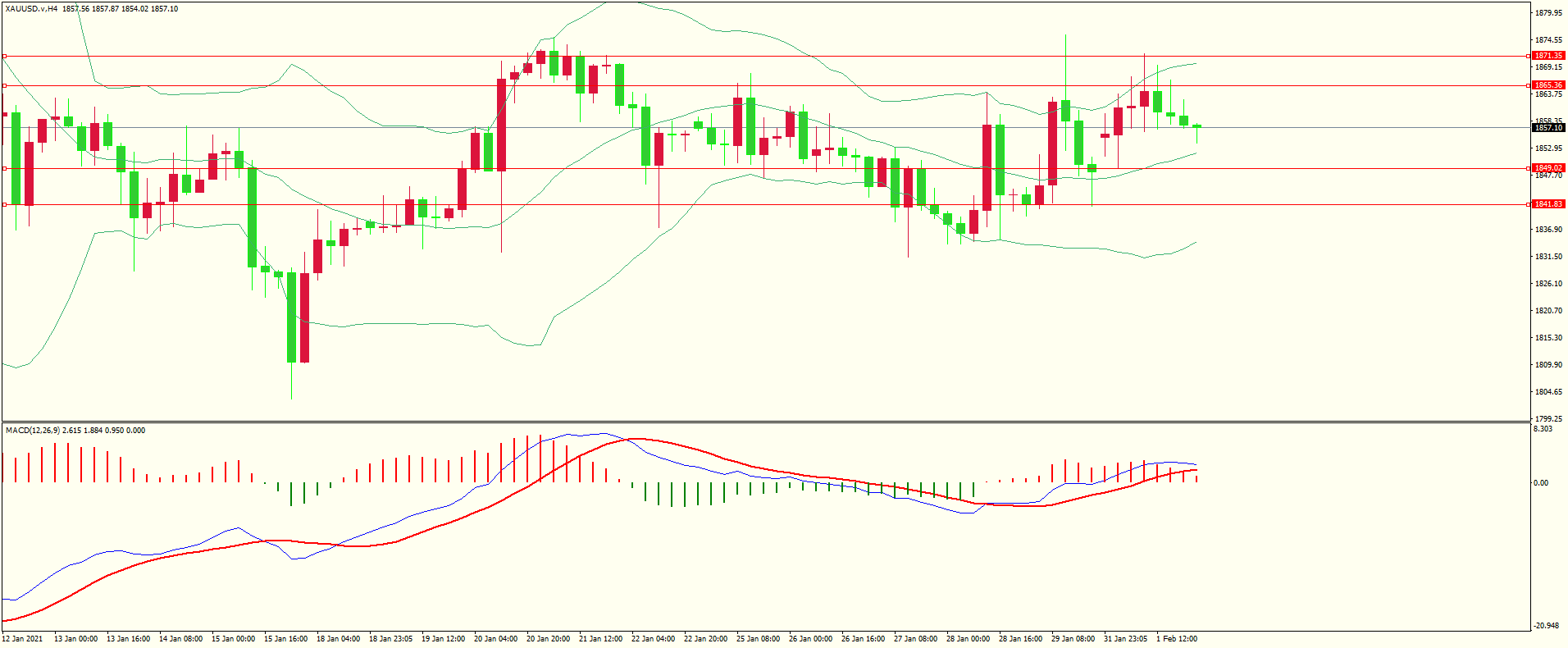Click the XAUUSD.v,H4 chart title text
Image resolution: width=1568 pixels, height=648 pixels.
(31, 9)
